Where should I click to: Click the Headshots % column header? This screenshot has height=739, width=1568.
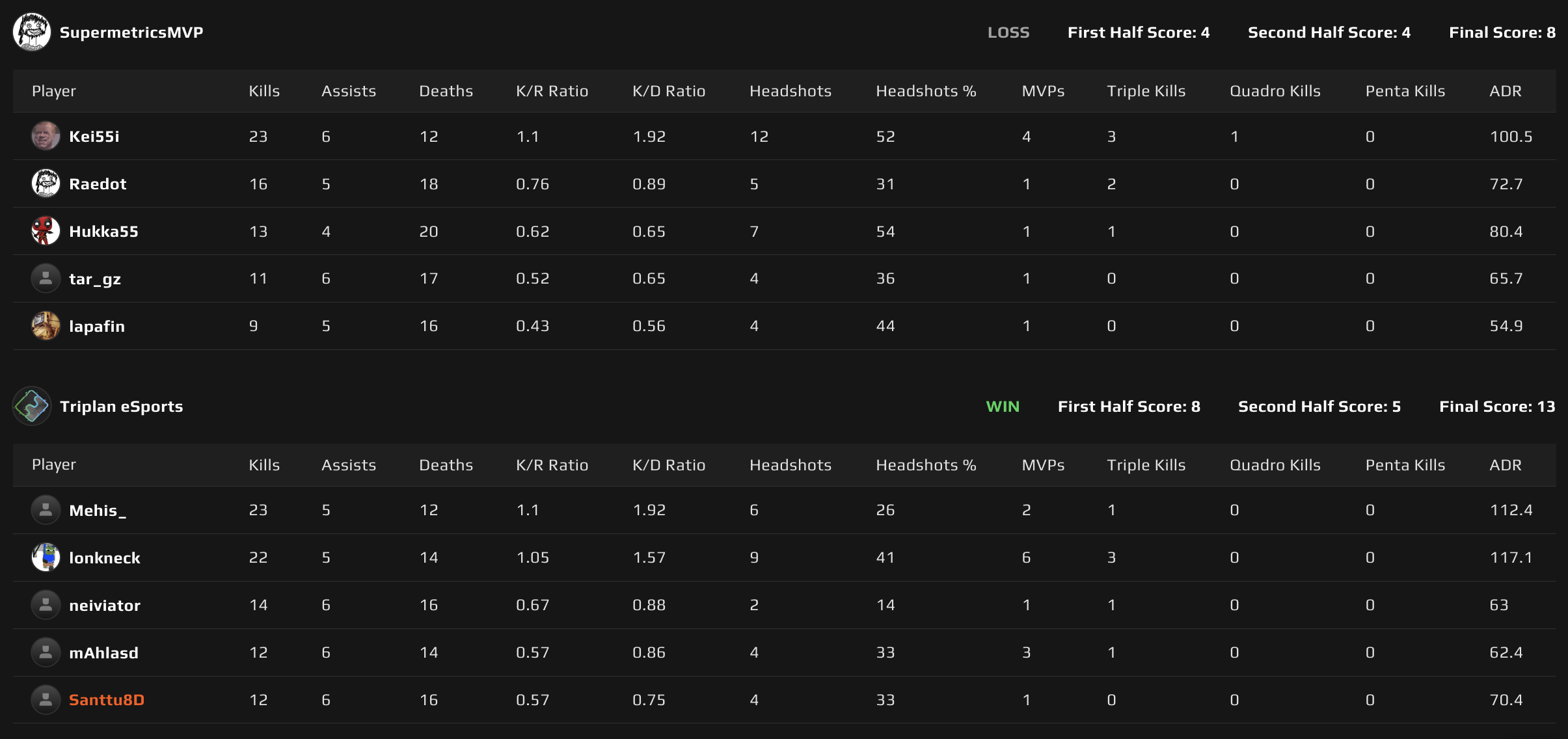[x=926, y=91]
